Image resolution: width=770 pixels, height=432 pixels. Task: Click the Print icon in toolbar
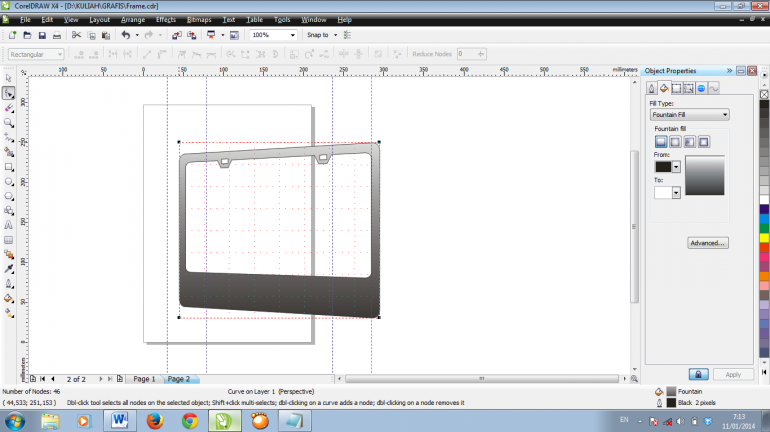(x=57, y=35)
